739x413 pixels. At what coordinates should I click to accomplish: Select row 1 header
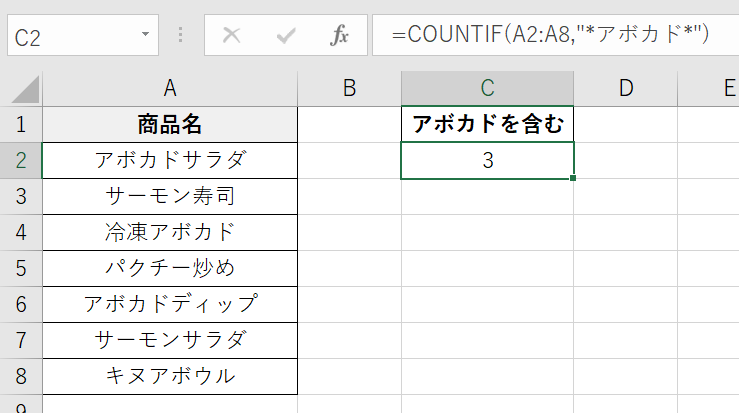click(20, 125)
